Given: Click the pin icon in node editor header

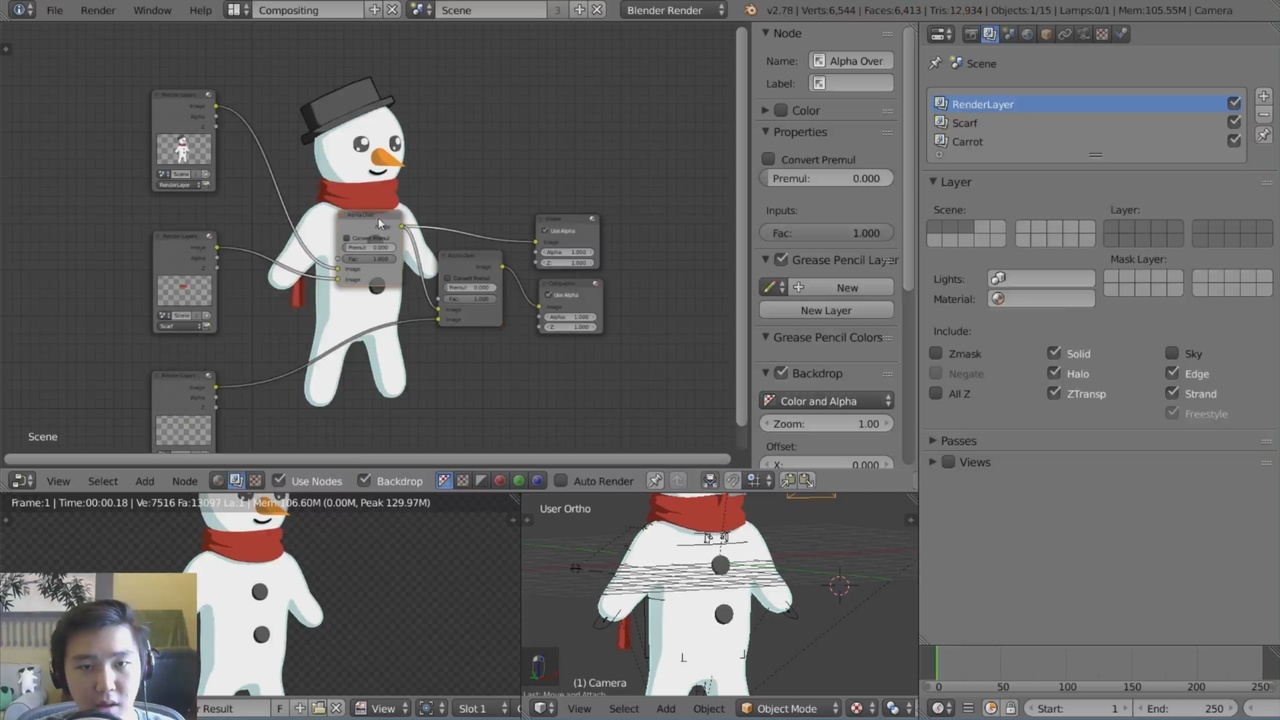Looking at the screenshot, I should [x=655, y=481].
